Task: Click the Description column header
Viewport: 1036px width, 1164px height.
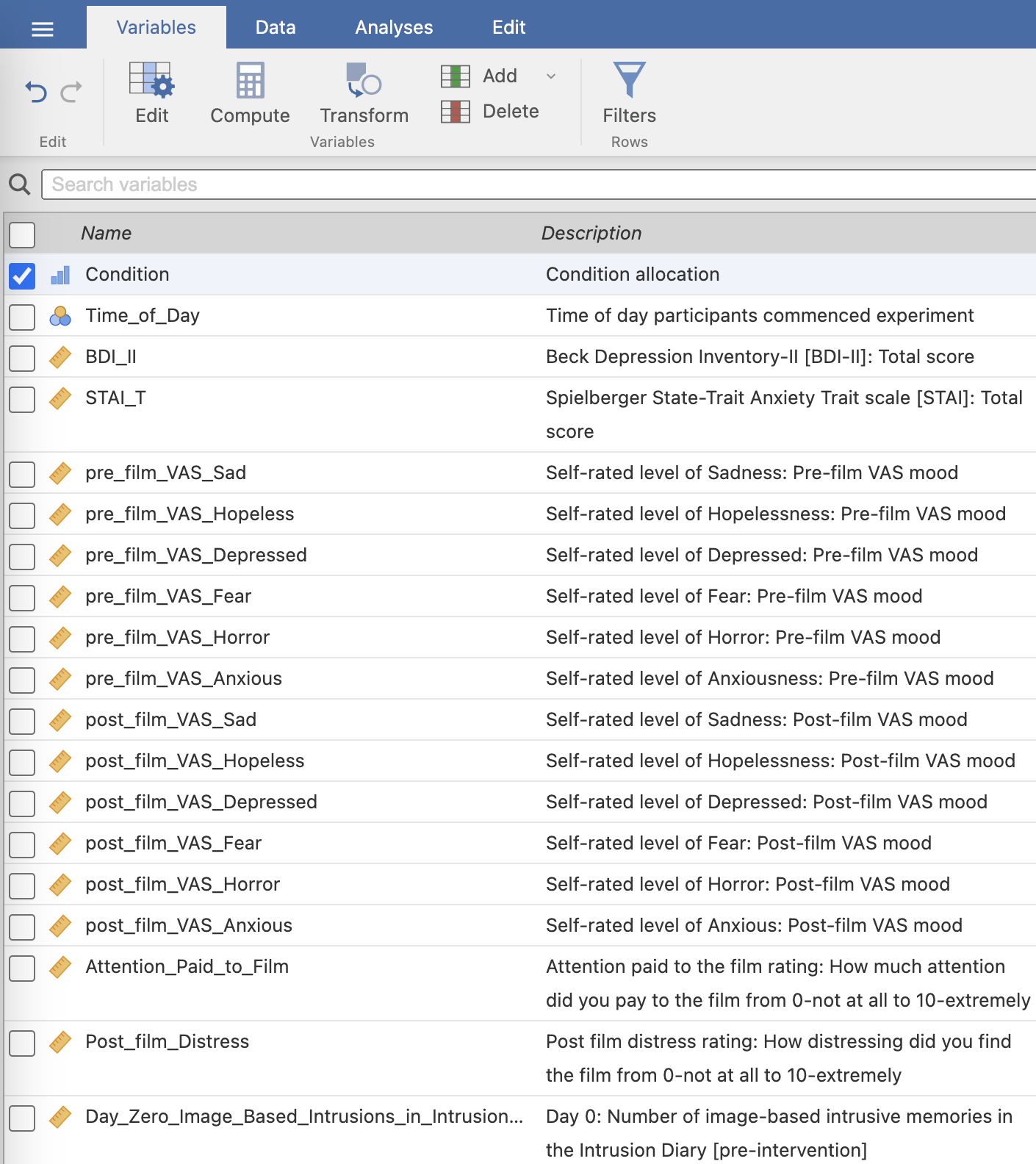Action: pyautogui.click(x=591, y=233)
